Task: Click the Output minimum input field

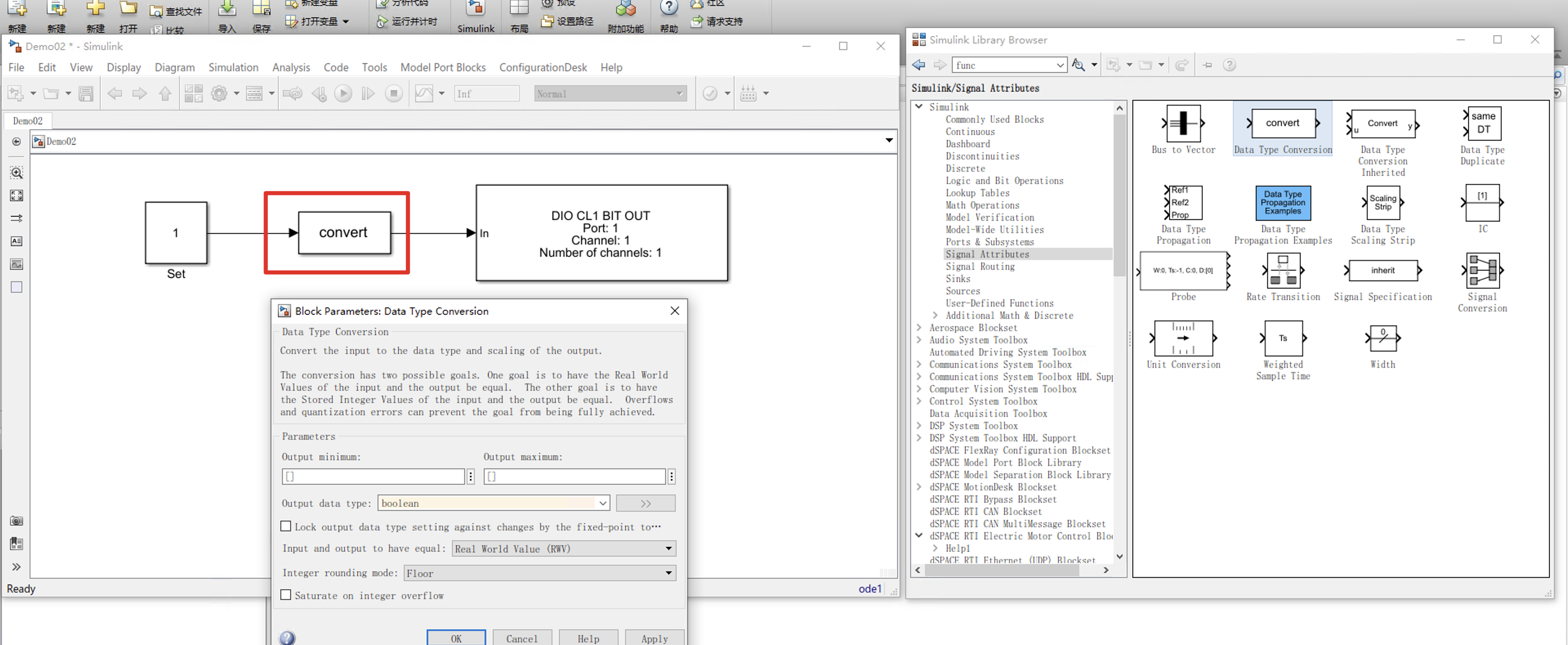Action: 373,476
